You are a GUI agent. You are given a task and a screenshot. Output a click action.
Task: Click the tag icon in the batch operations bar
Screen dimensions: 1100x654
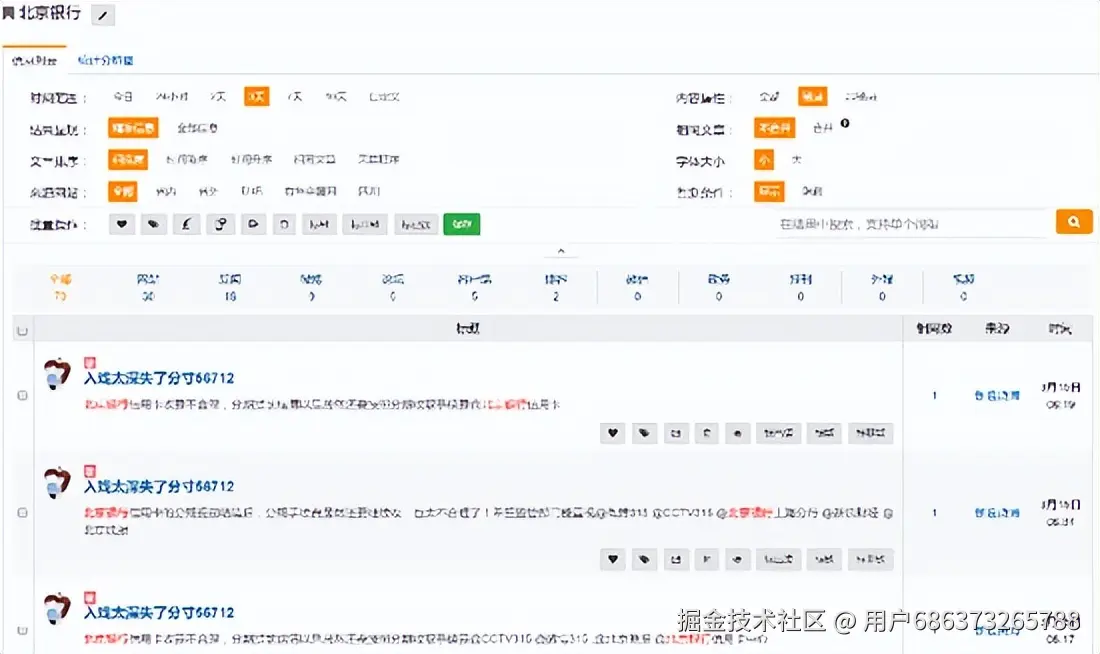(153, 225)
